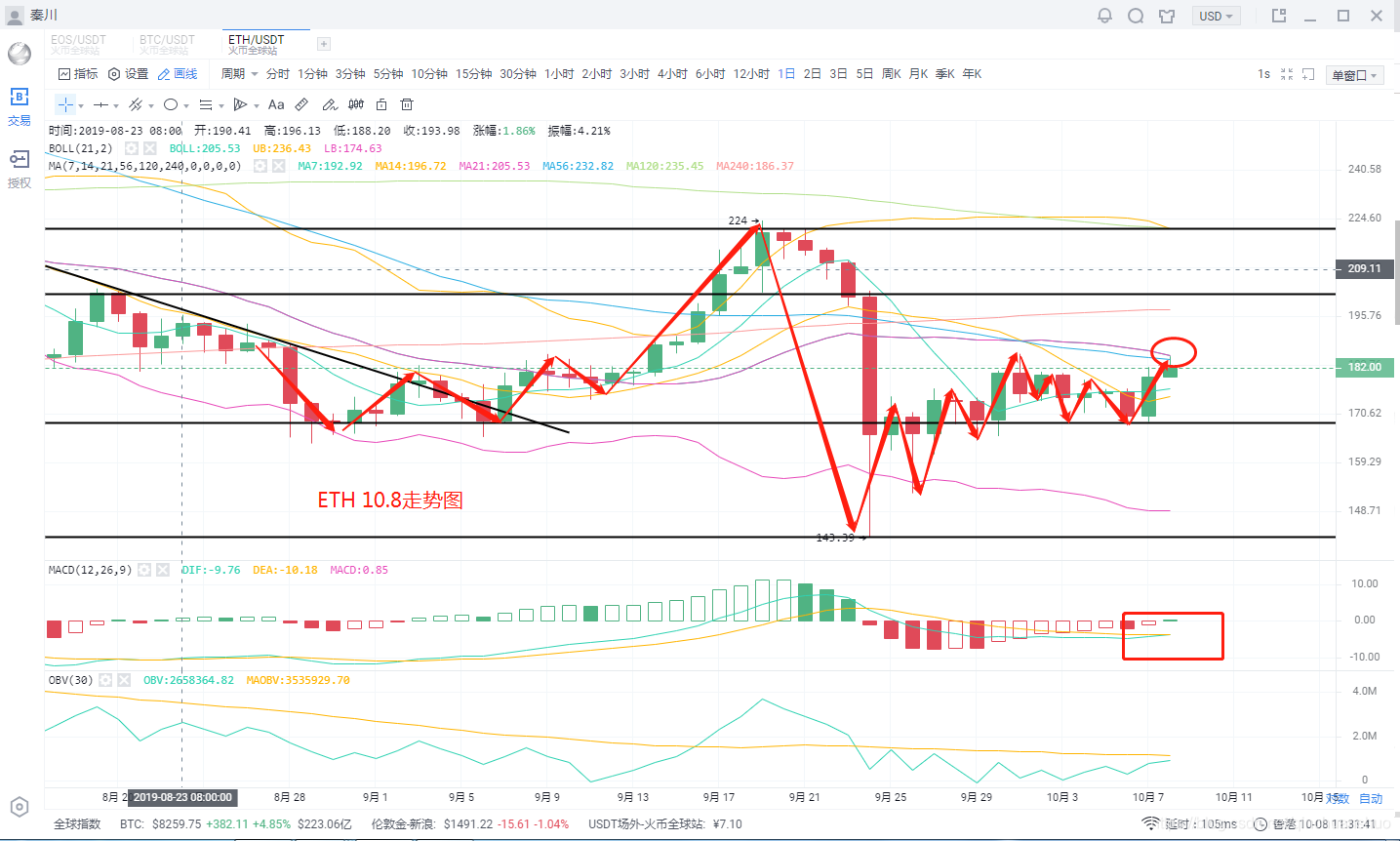The height and width of the screenshot is (841, 1400).
Task: Select the 分时 timeframe
Action: coord(278,74)
